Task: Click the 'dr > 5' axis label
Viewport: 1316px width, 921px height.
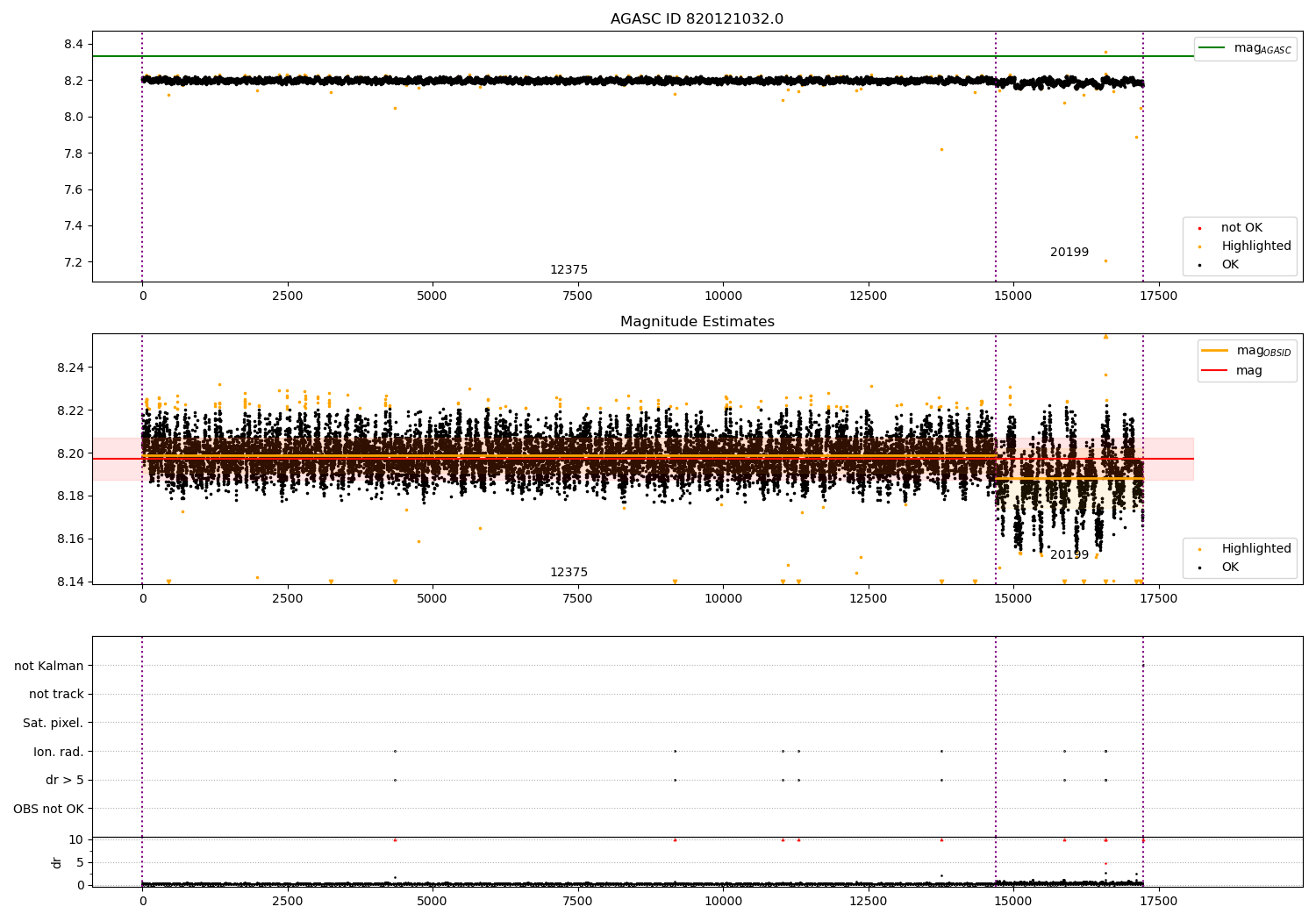Action: [x=65, y=781]
